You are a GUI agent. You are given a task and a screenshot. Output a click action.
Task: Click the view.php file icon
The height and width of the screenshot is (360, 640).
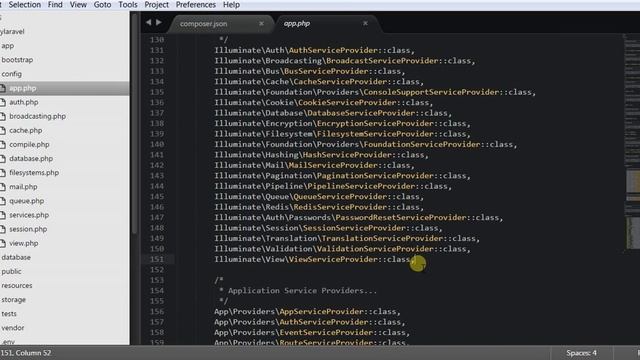[2, 243]
